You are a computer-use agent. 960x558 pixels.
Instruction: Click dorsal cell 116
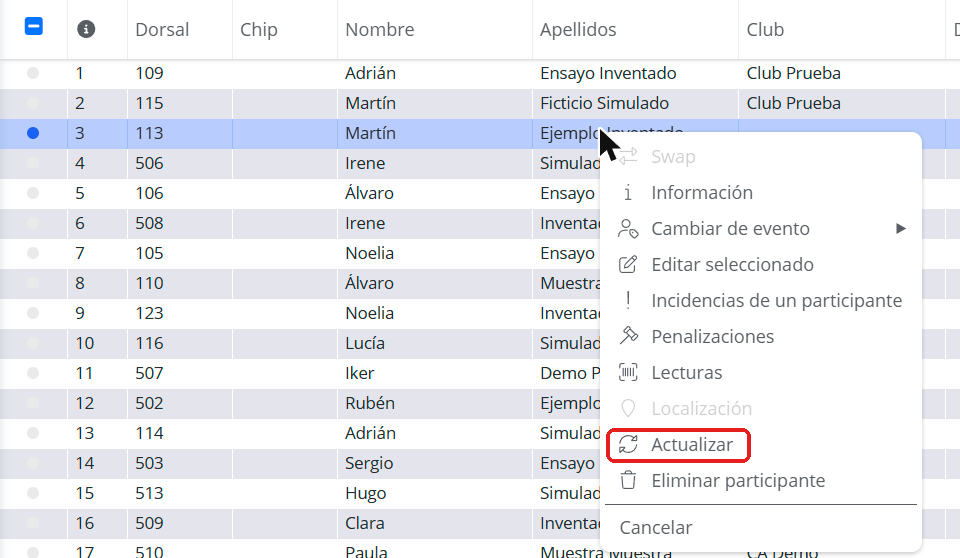(149, 343)
